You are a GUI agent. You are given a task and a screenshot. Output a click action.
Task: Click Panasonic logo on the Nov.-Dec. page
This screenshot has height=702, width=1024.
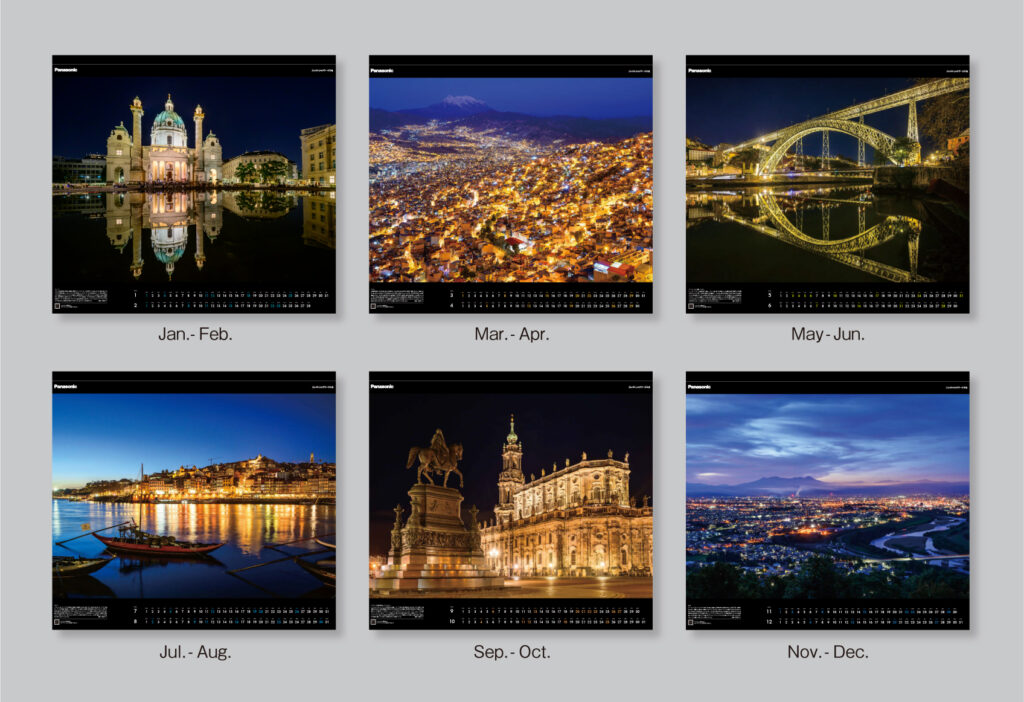pos(699,386)
